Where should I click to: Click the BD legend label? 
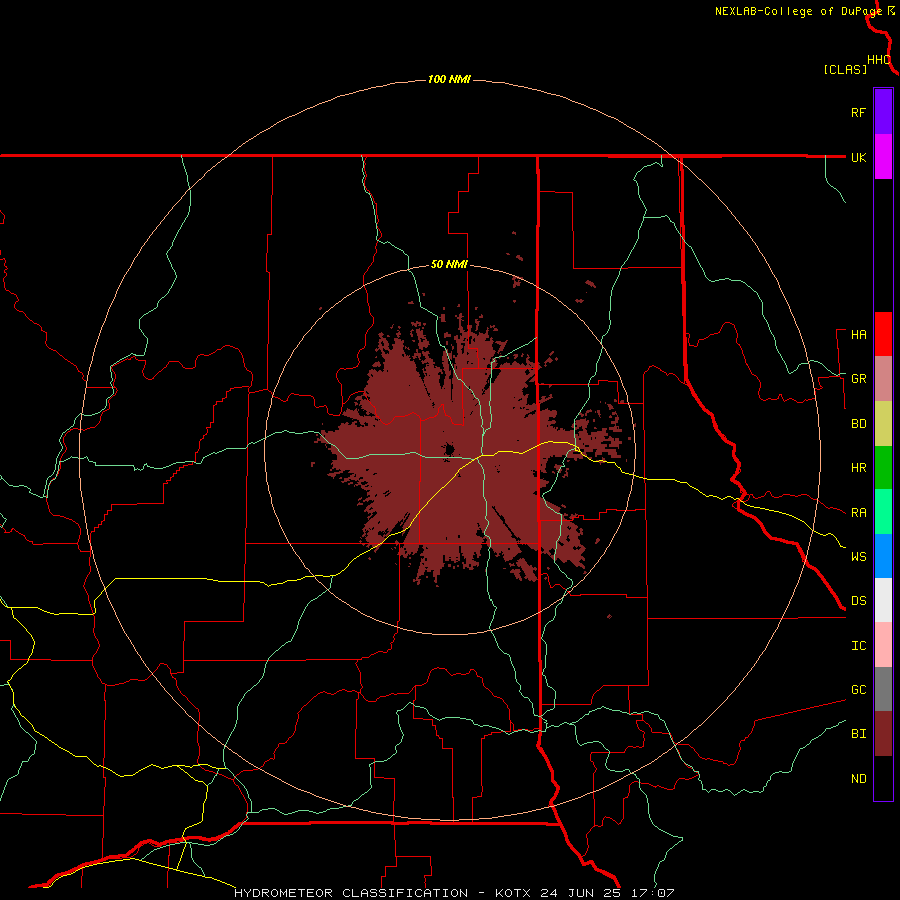[x=858, y=424]
